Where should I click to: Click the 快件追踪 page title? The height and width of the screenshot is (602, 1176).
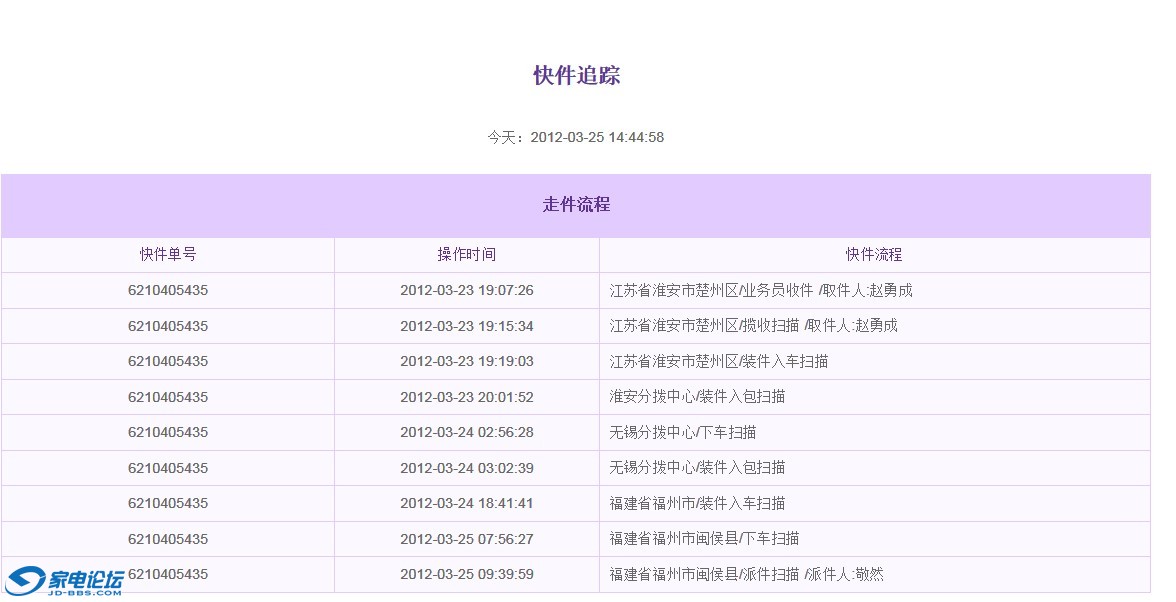(575, 76)
